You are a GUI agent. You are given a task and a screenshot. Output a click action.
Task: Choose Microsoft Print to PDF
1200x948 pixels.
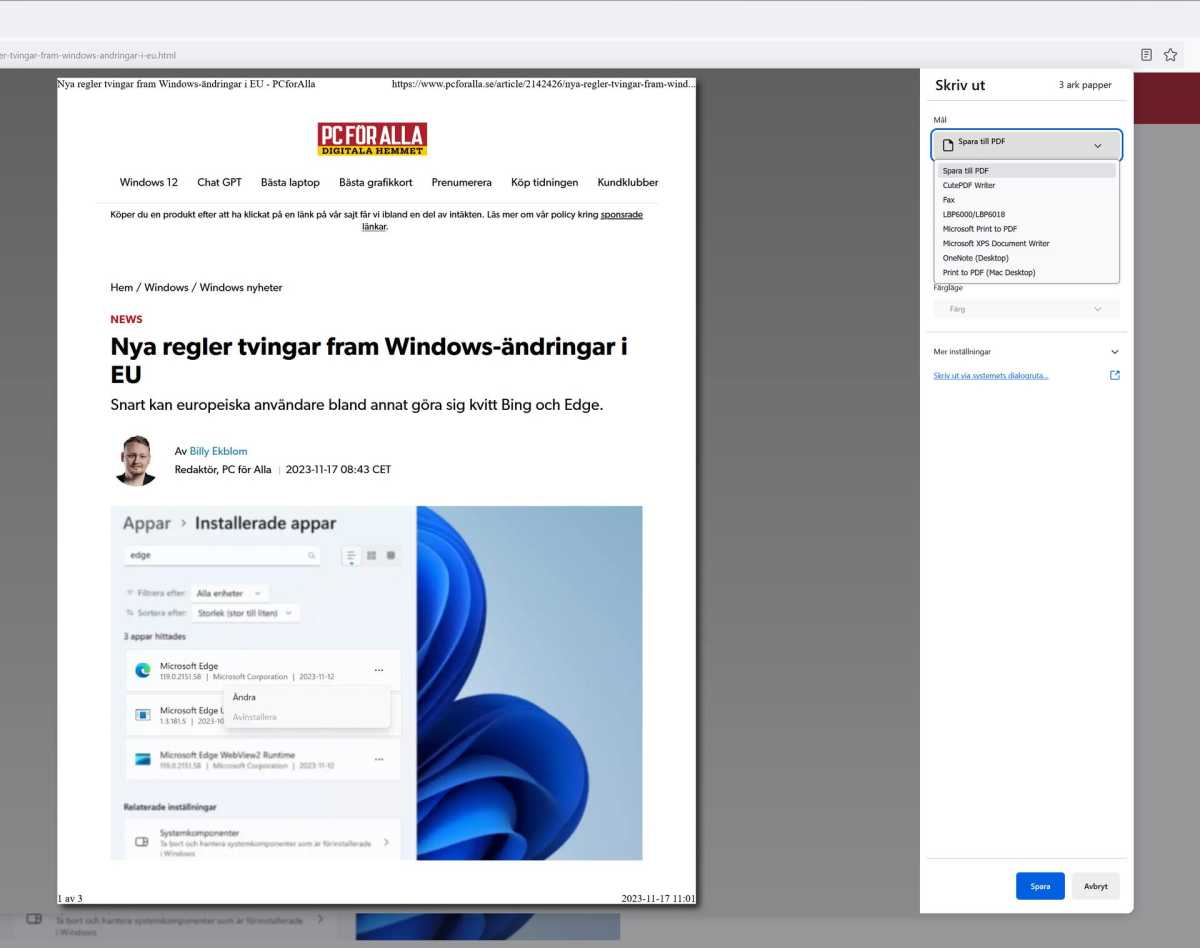coord(1026,229)
